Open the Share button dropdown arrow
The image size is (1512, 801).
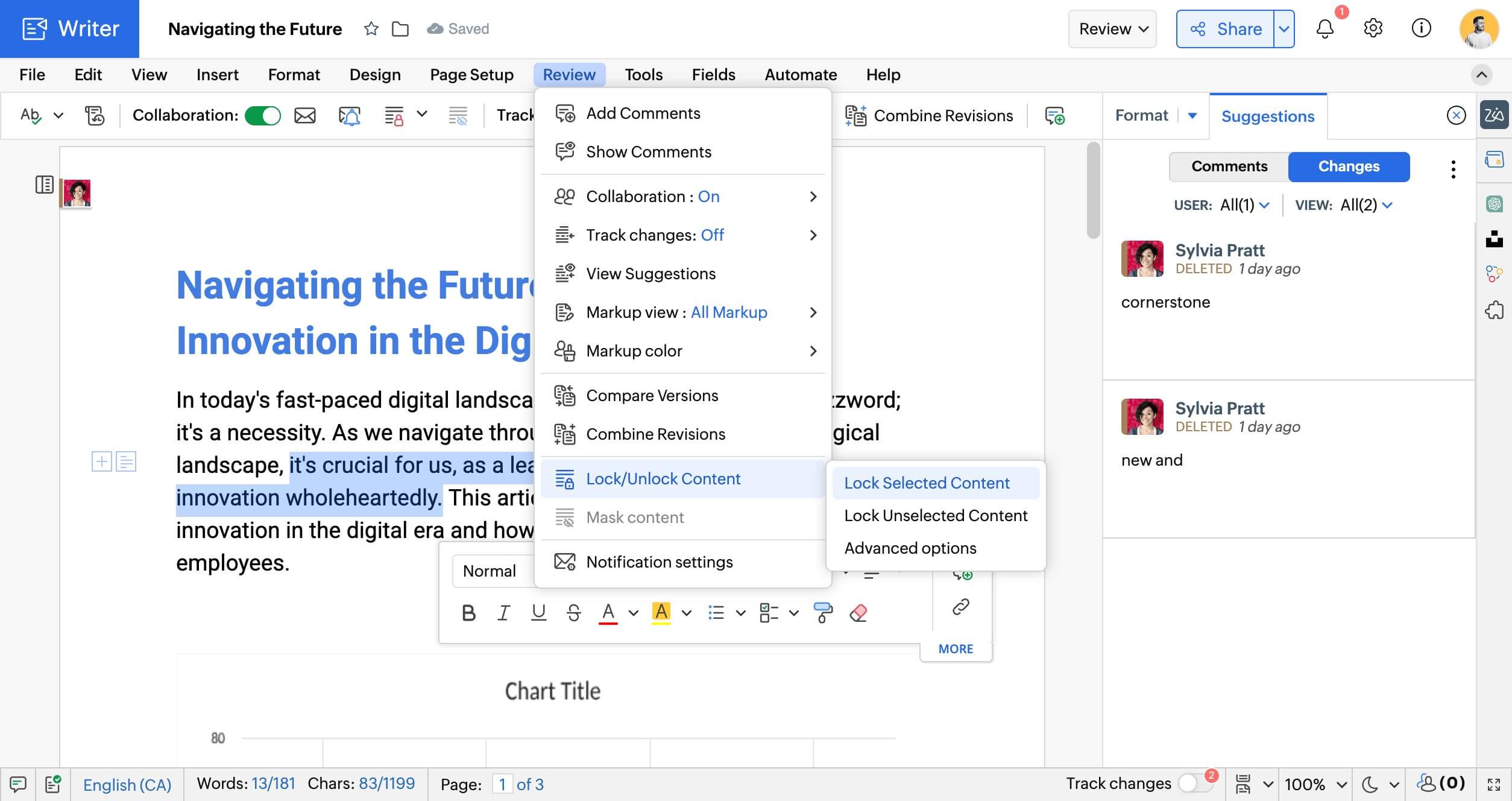coord(1284,29)
